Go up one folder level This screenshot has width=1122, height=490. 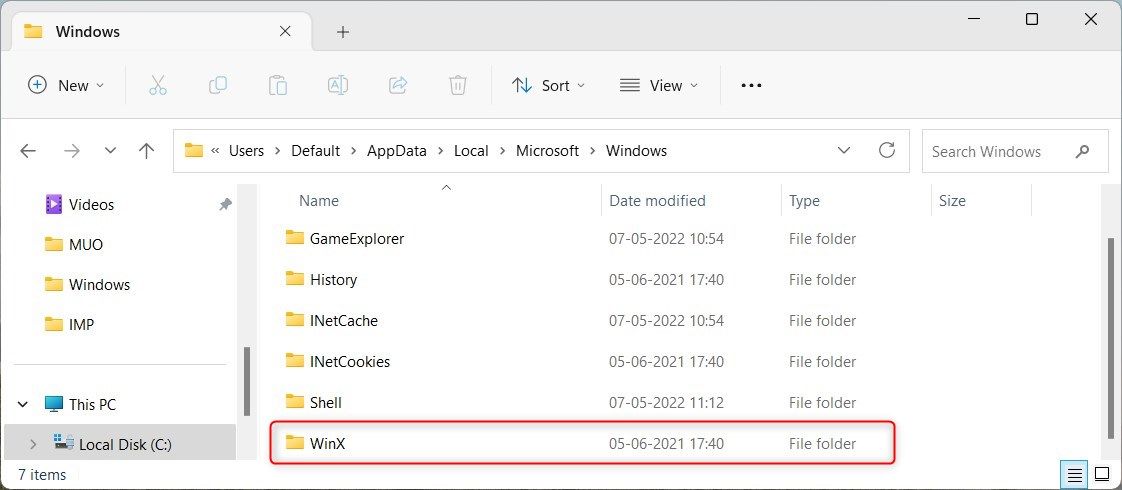point(147,151)
